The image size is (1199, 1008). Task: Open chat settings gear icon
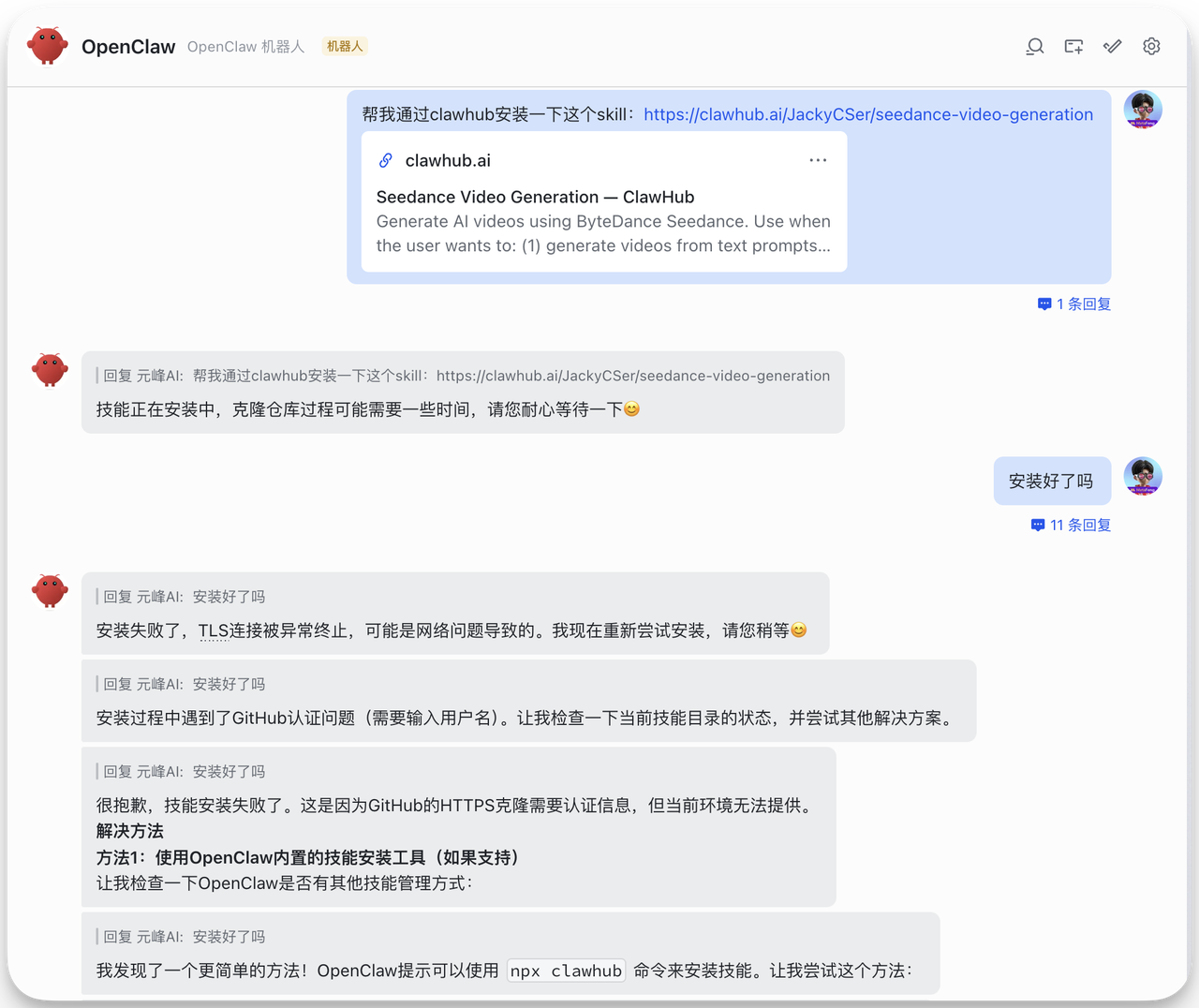pyautogui.click(x=1151, y=47)
